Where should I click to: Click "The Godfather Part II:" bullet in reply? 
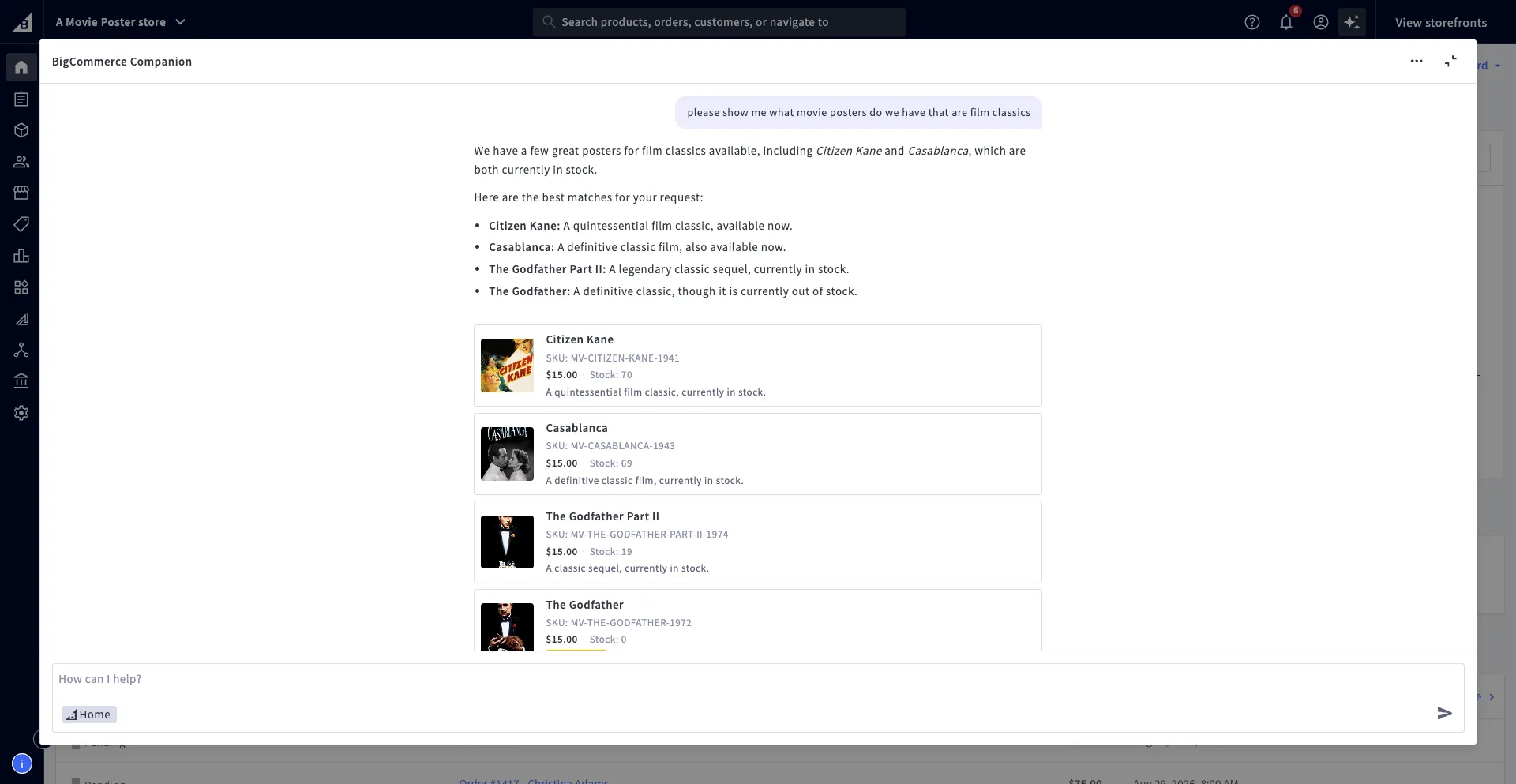tap(547, 269)
